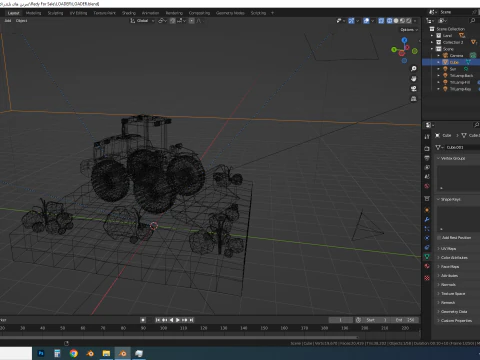The height and width of the screenshot is (360, 480).
Task: Expand Collection 2 in the outliner
Action: (432, 42)
